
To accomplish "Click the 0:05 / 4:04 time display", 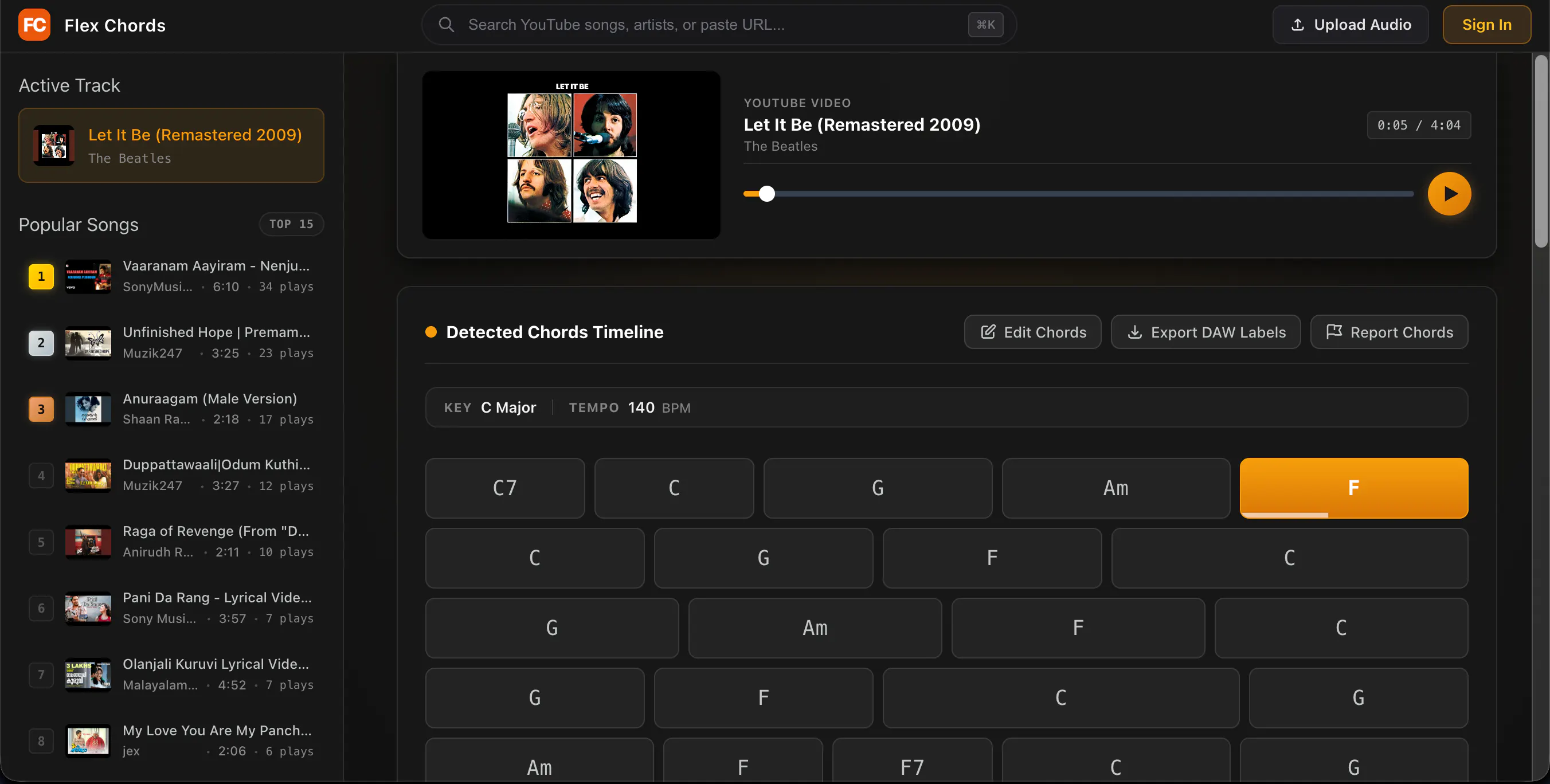I will tap(1419, 125).
